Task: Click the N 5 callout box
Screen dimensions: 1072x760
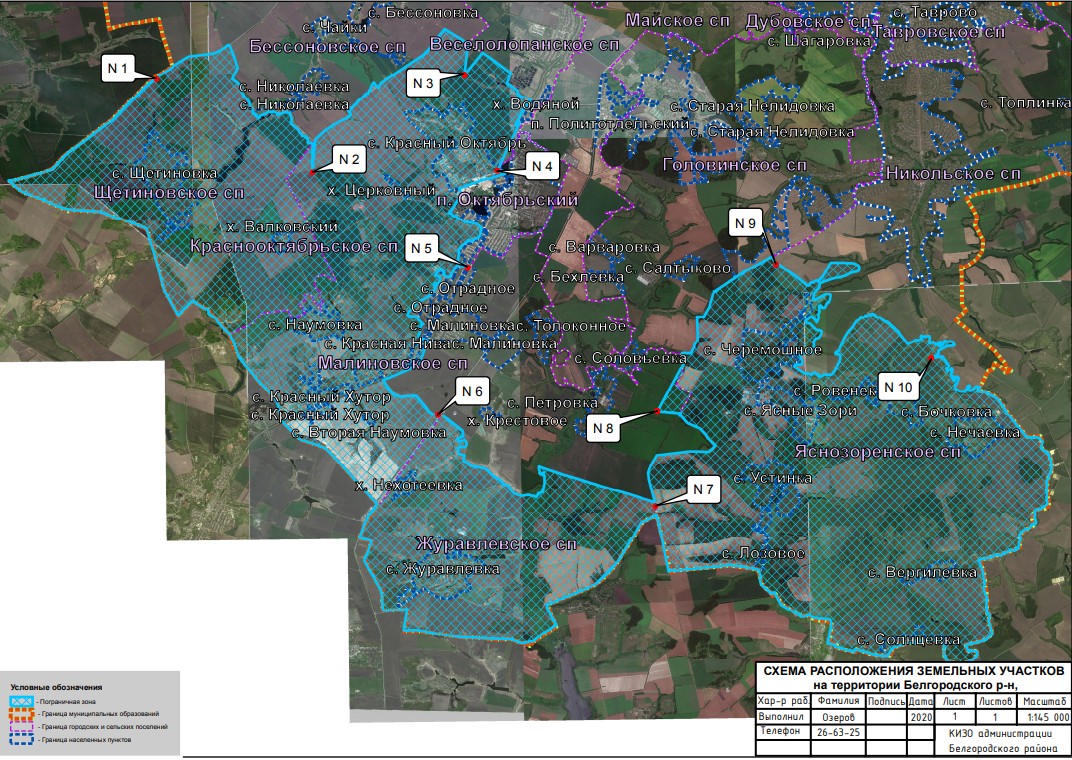Action: (421, 248)
